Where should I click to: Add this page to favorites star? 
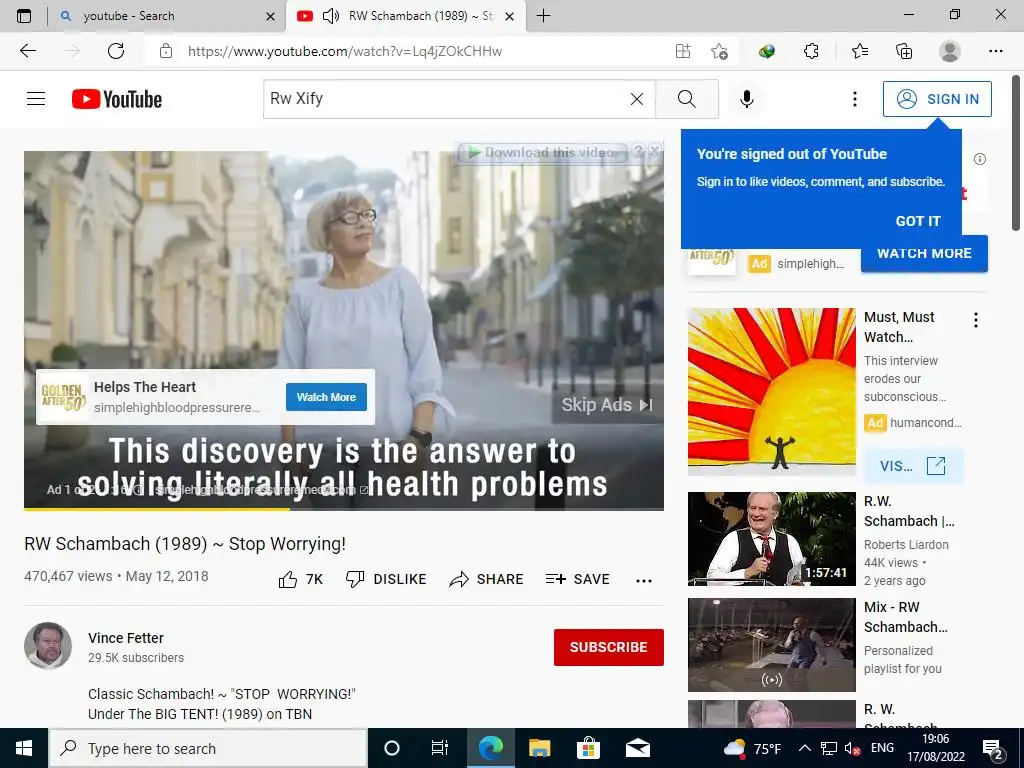tap(719, 51)
